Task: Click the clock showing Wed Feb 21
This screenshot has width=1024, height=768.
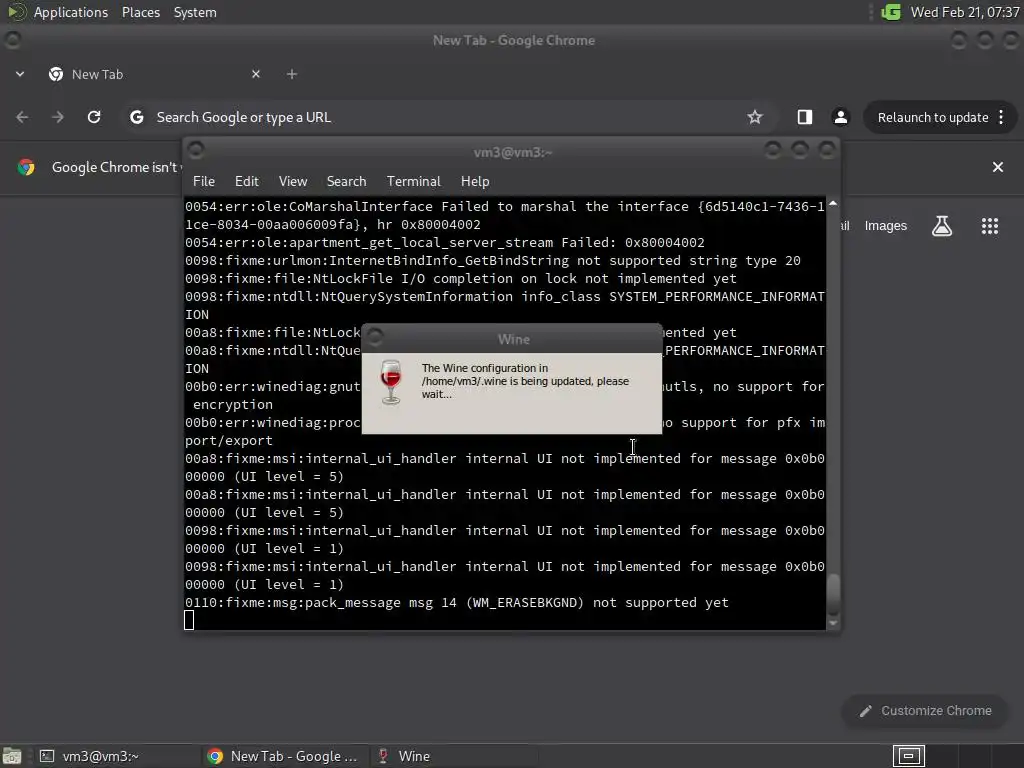Action: pyautogui.click(x=965, y=12)
